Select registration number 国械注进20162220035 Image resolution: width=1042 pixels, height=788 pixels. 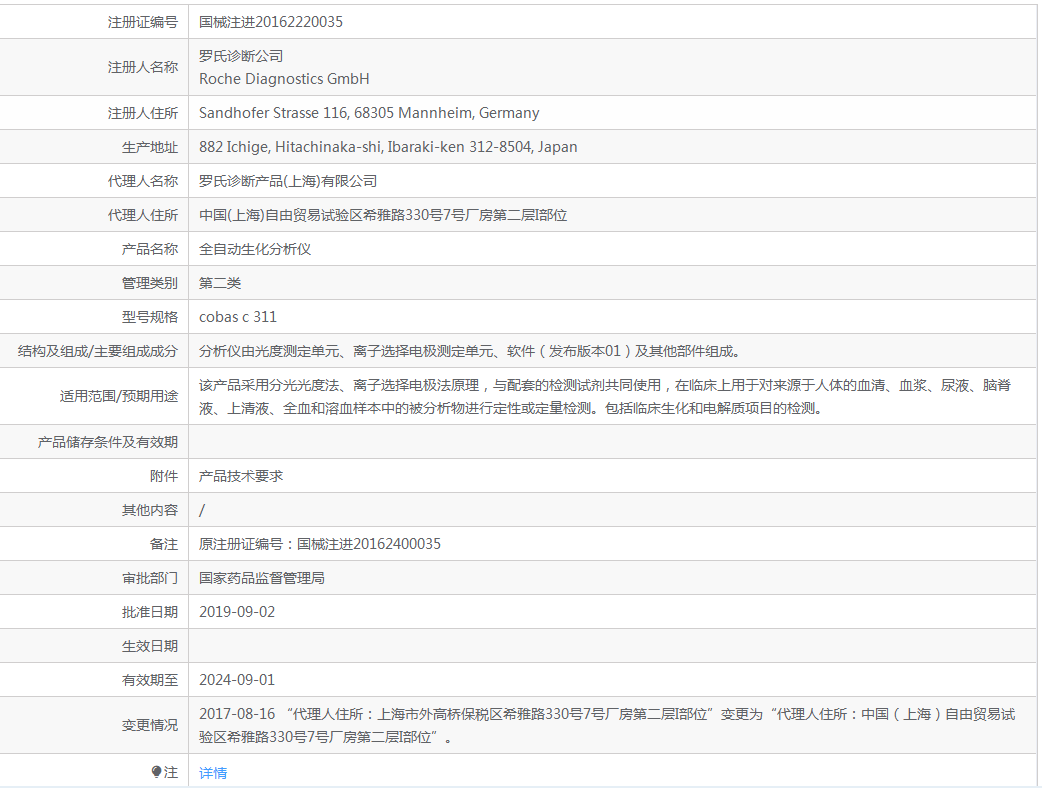[271, 22]
